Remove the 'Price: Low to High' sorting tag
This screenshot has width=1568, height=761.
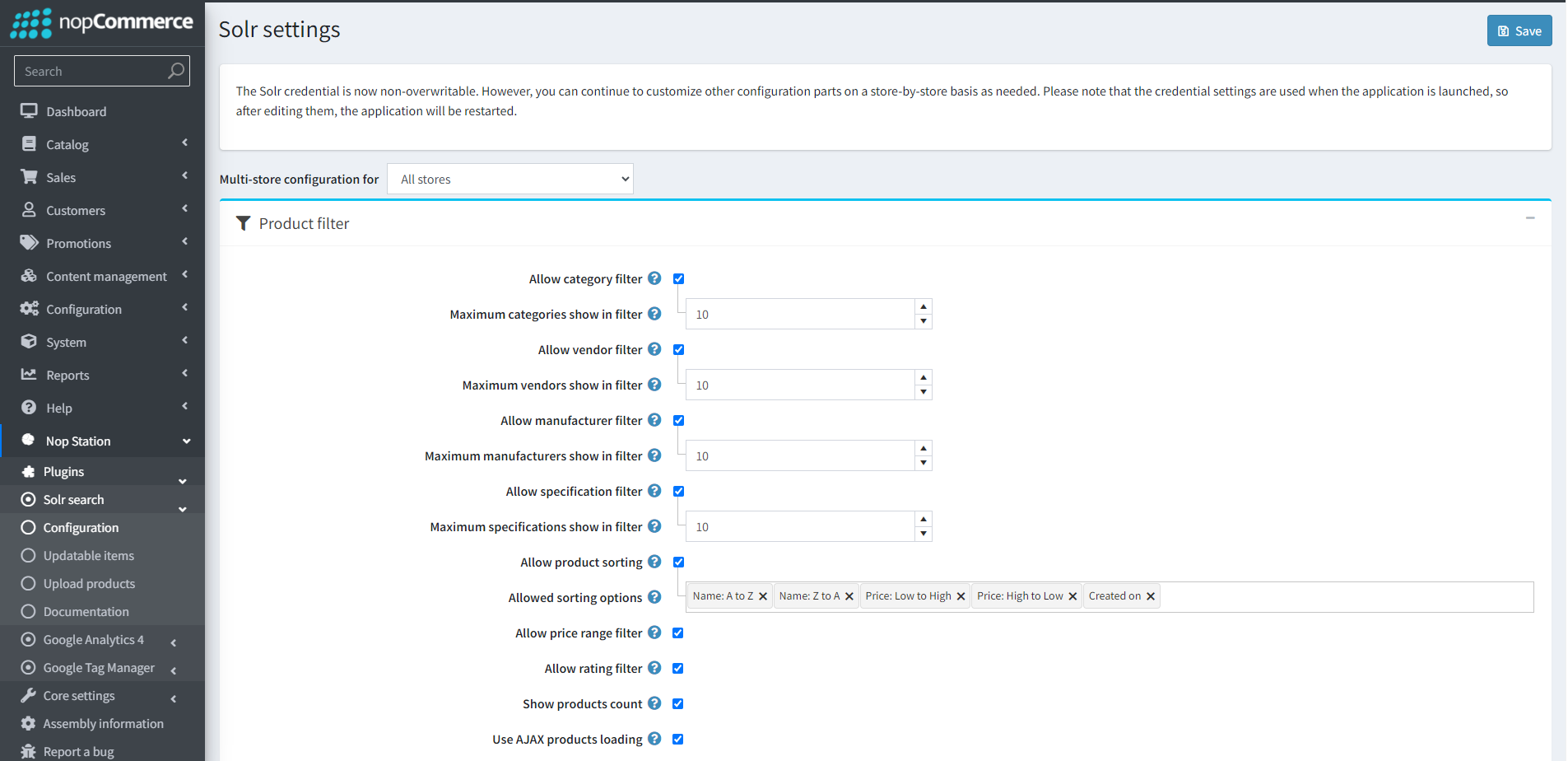click(961, 596)
